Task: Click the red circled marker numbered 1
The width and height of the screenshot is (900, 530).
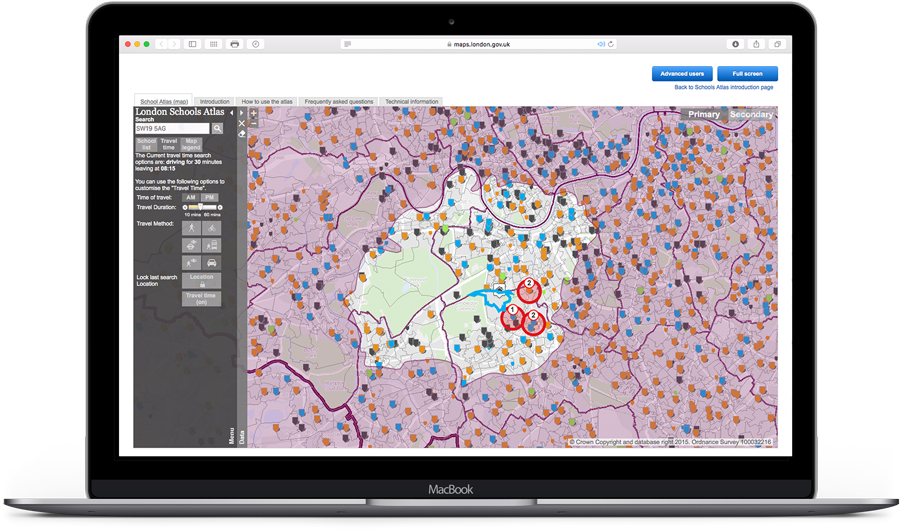Action: point(512,316)
